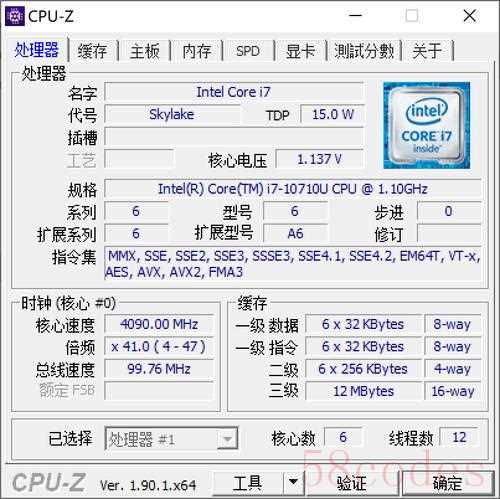Switch to the 缓存 tab

[x=92, y=51]
